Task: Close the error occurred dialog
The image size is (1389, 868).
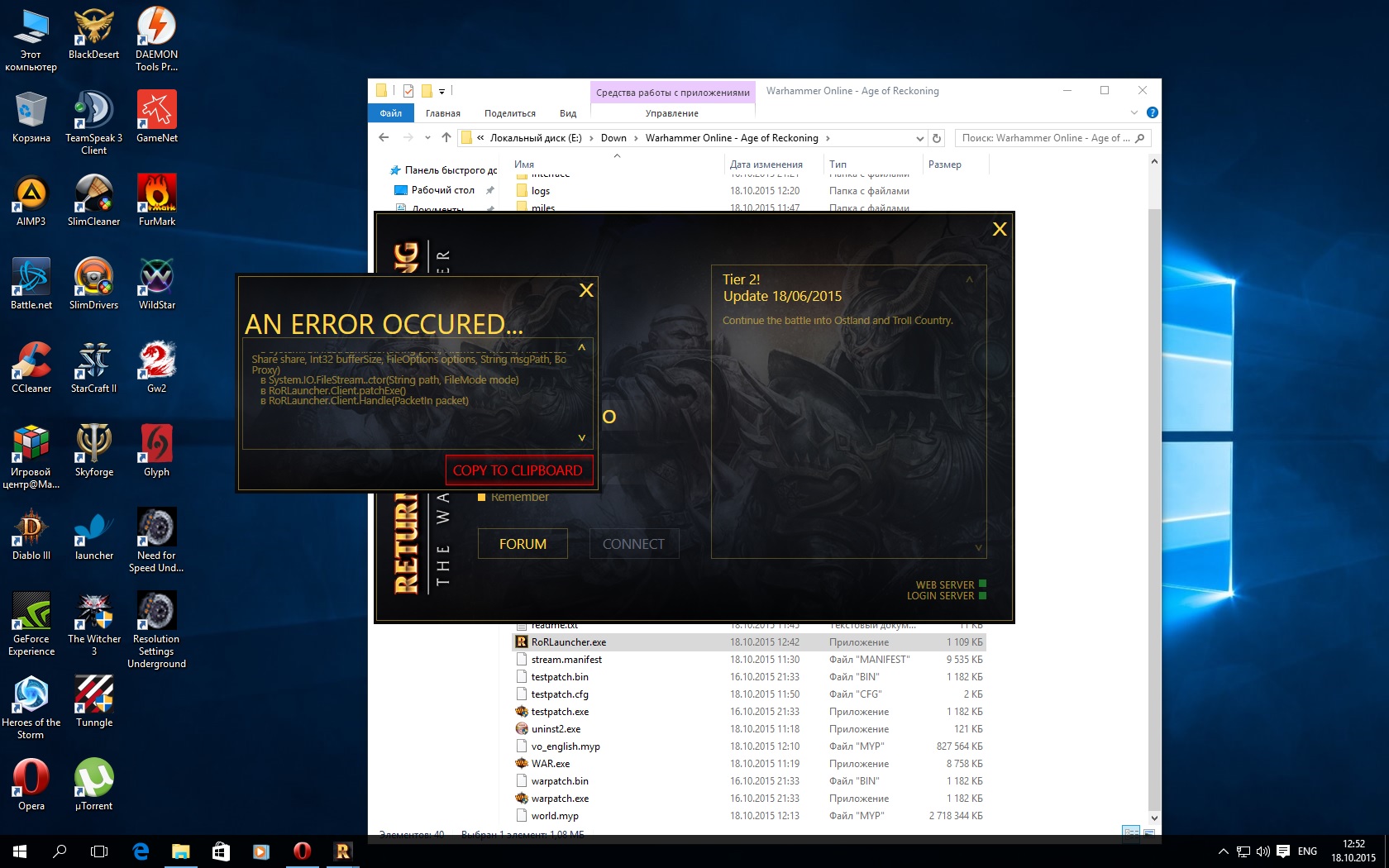Action: (x=586, y=290)
